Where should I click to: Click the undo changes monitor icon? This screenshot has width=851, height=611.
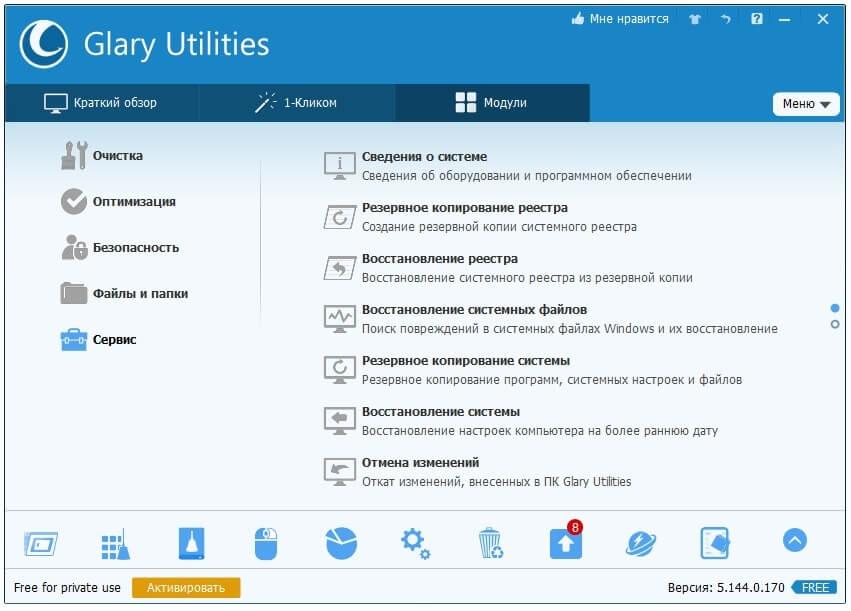tap(340, 472)
